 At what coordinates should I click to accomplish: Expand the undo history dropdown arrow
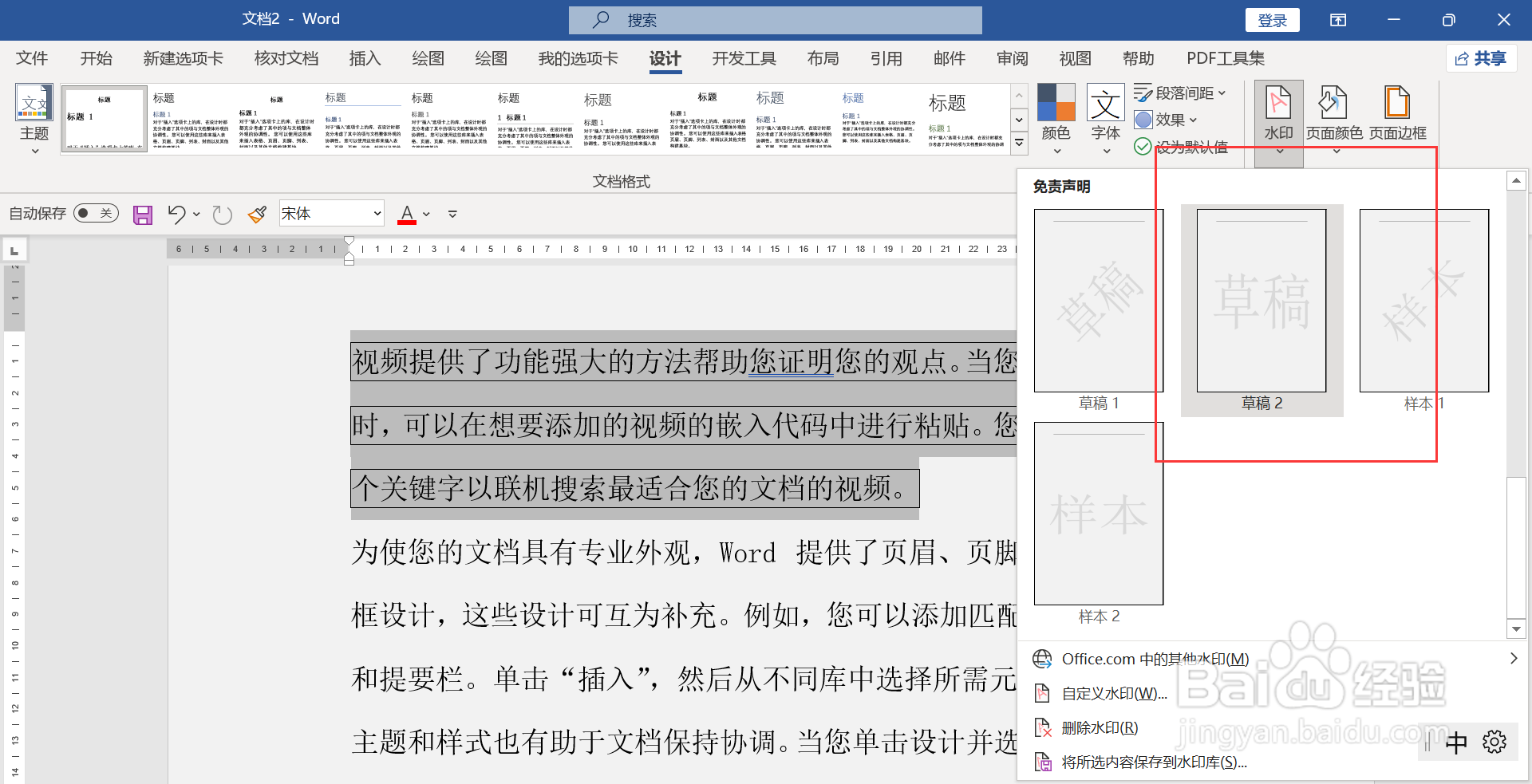click(196, 214)
